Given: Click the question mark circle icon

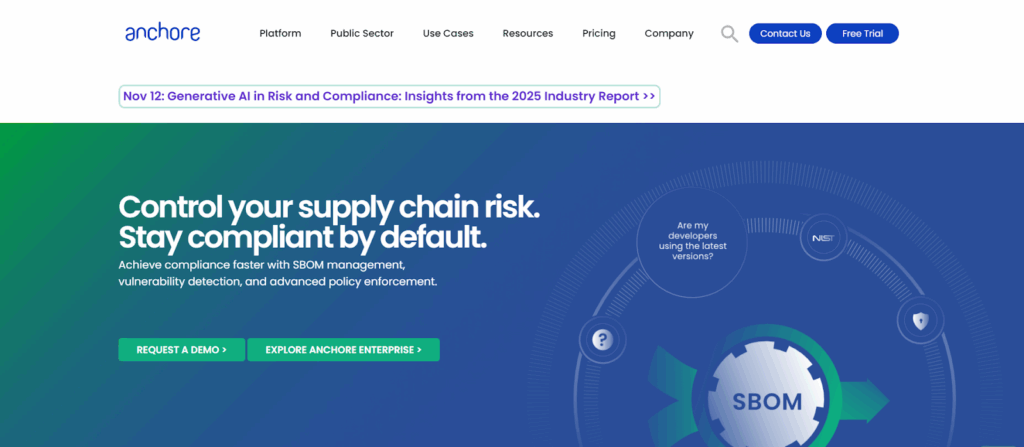Looking at the screenshot, I should [601, 340].
